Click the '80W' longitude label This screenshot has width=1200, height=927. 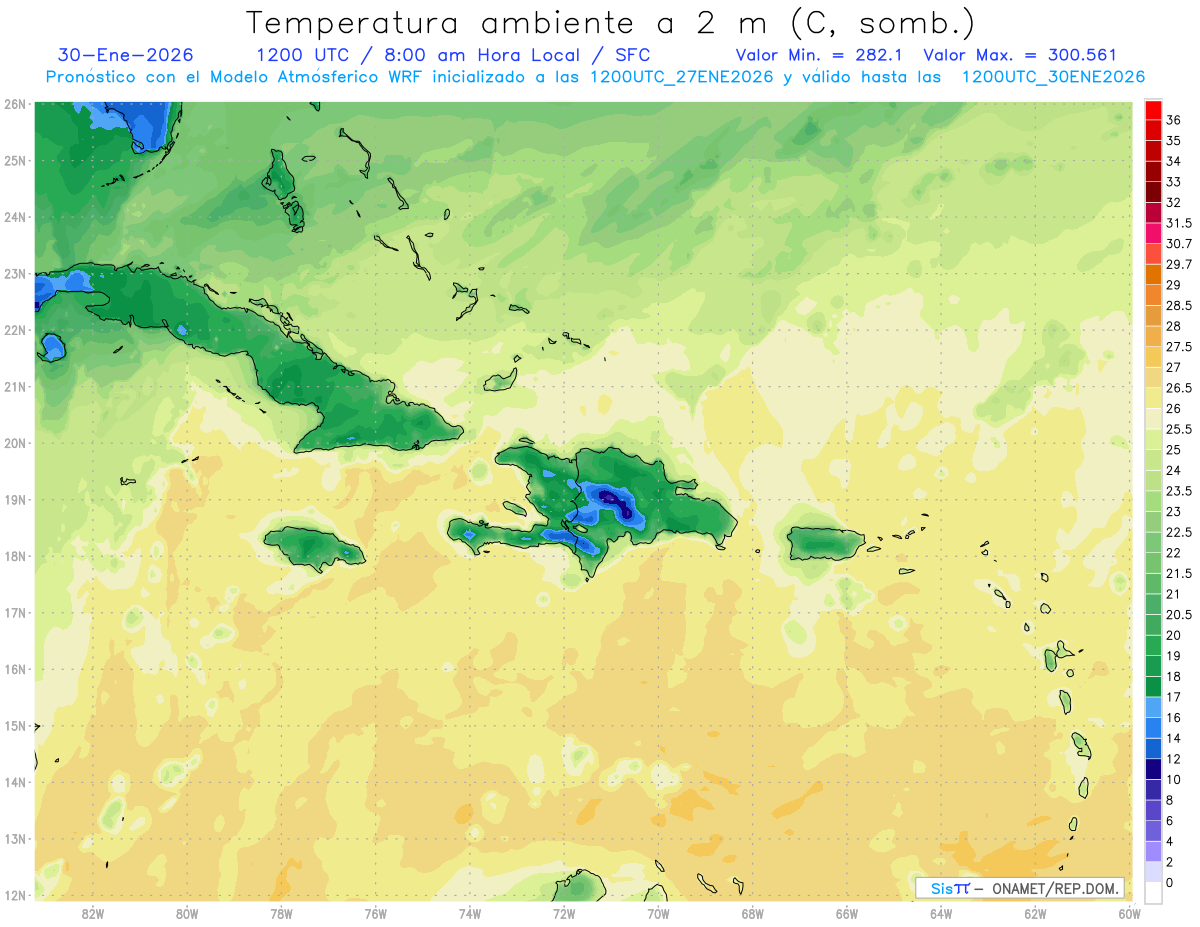pos(187,913)
